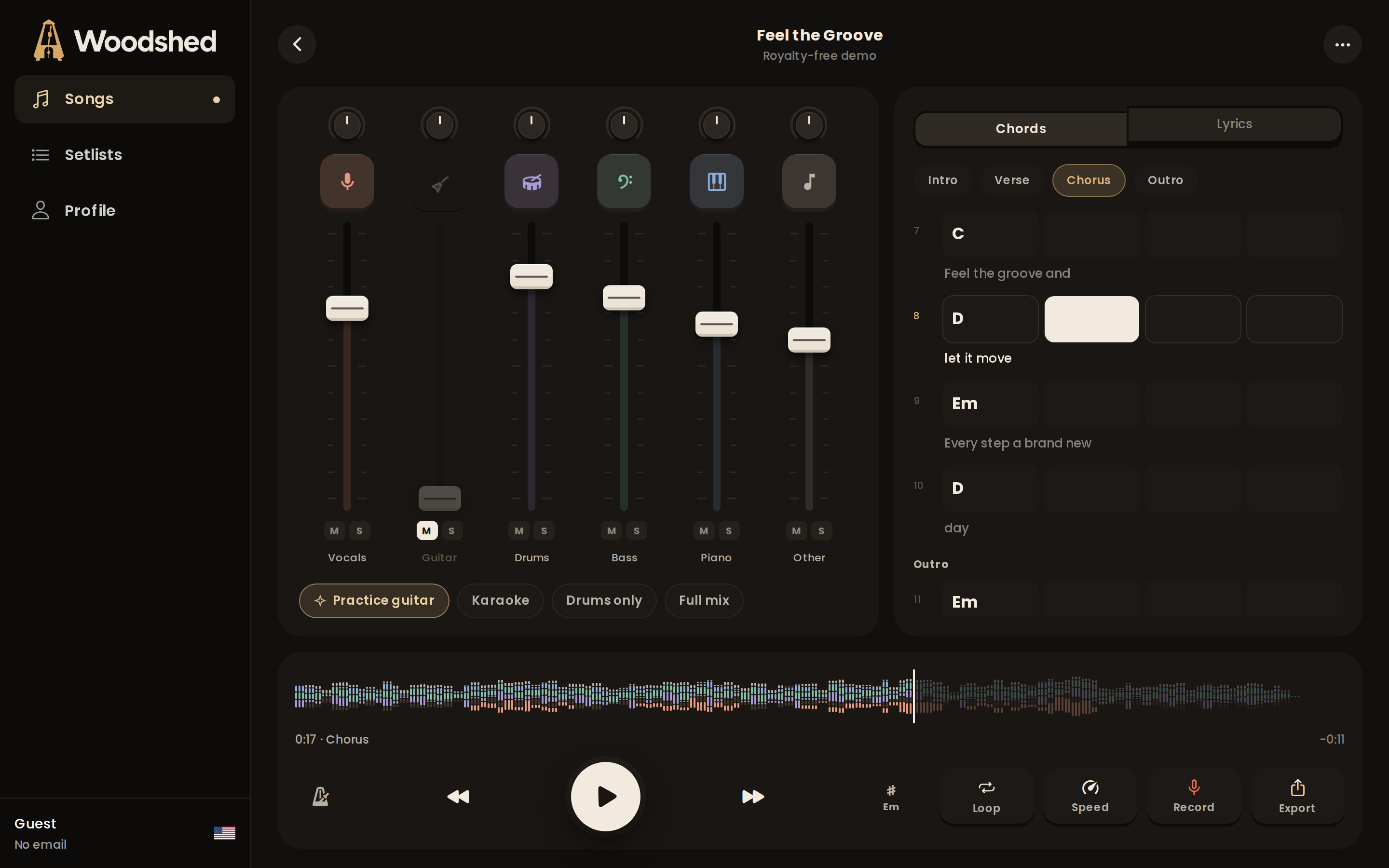Open Setlists in the sidebar
The image size is (1389, 868).
[124, 155]
